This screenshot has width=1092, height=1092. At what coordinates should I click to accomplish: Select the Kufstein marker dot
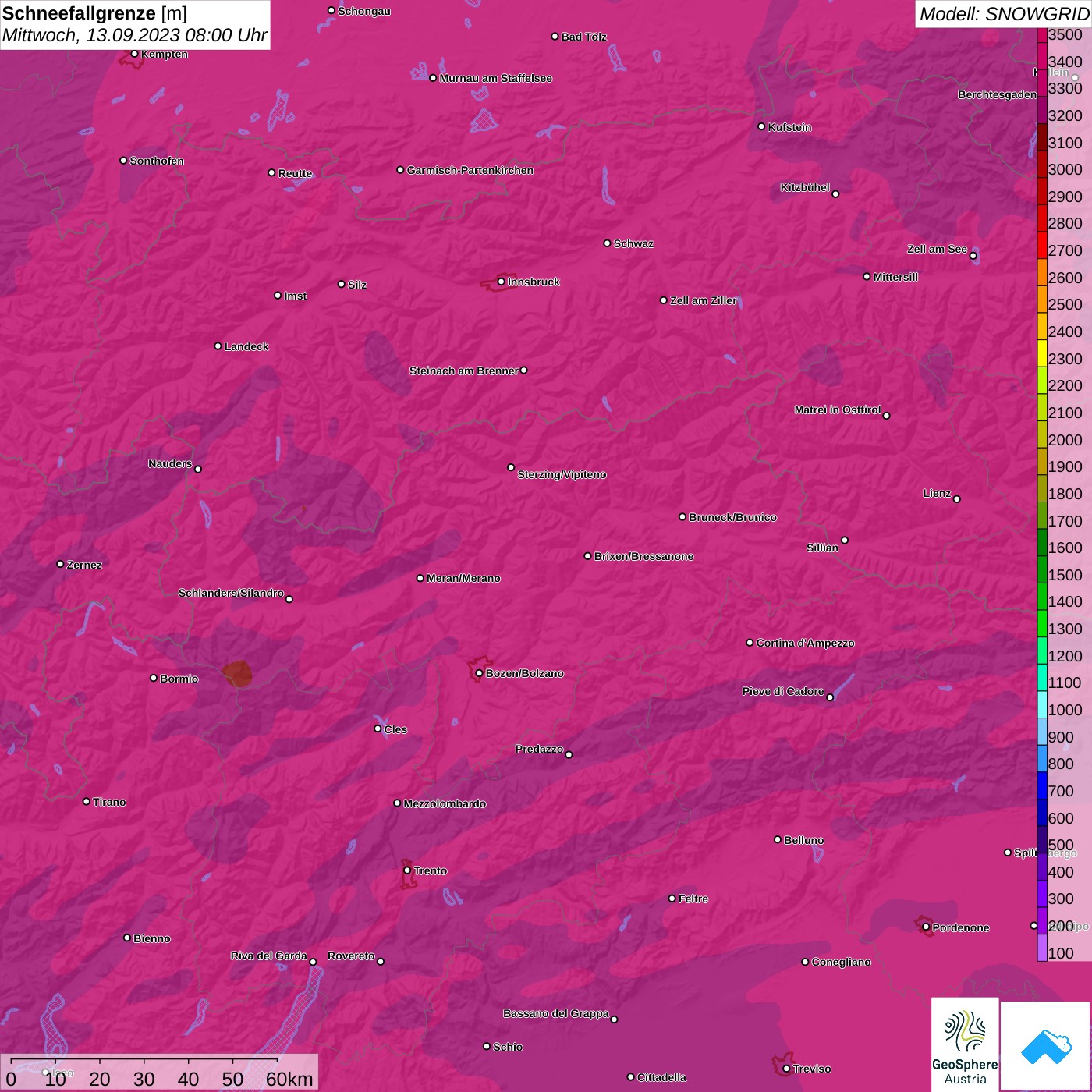761,126
